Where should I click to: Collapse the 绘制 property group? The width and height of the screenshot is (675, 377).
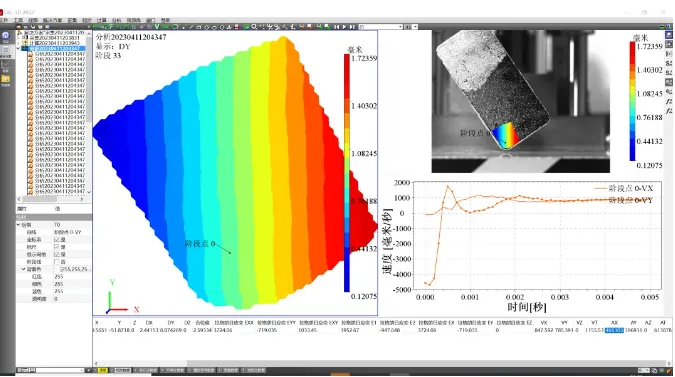(18, 225)
